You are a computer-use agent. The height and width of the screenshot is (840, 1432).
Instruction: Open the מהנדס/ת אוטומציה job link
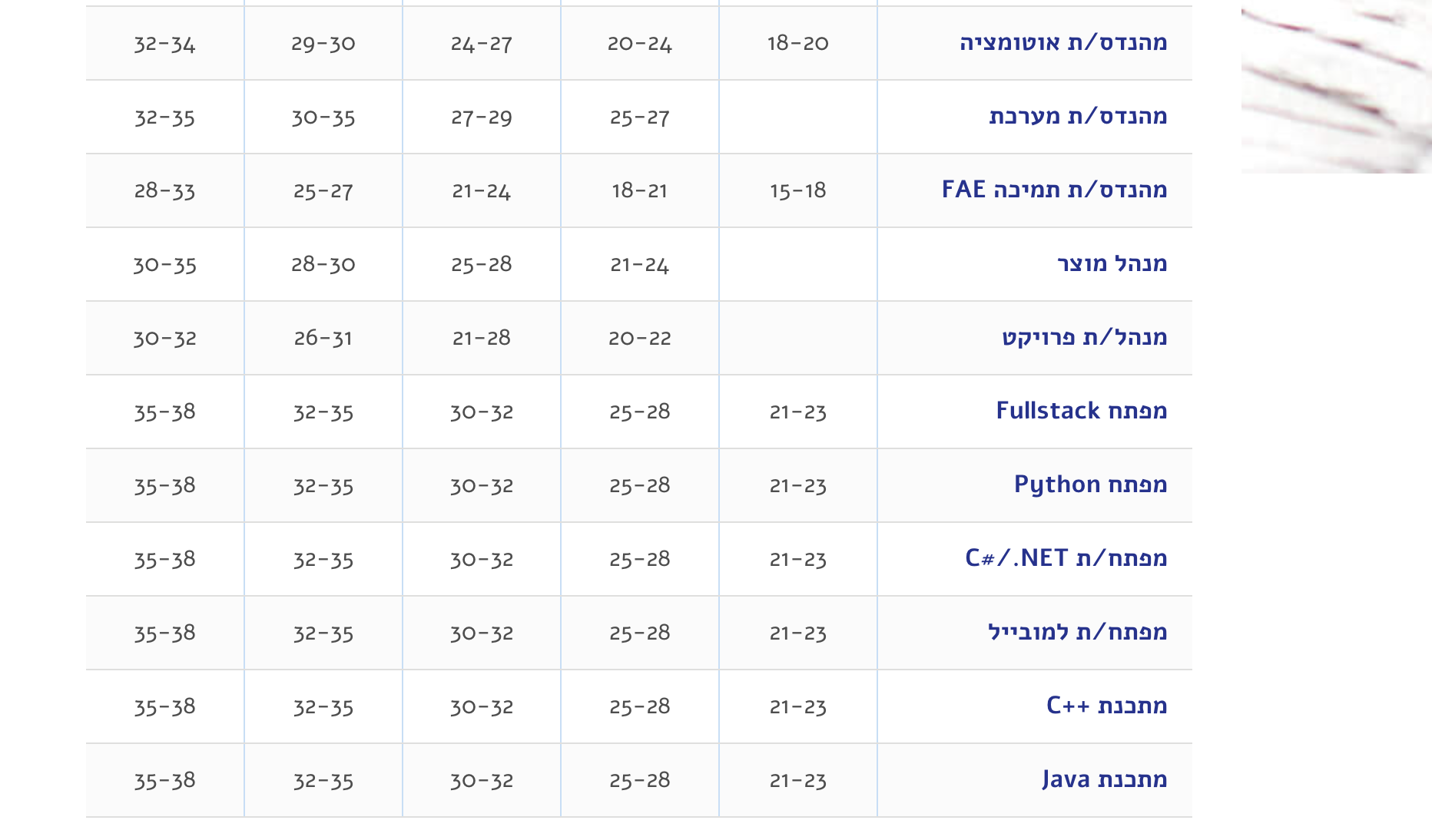(1063, 42)
